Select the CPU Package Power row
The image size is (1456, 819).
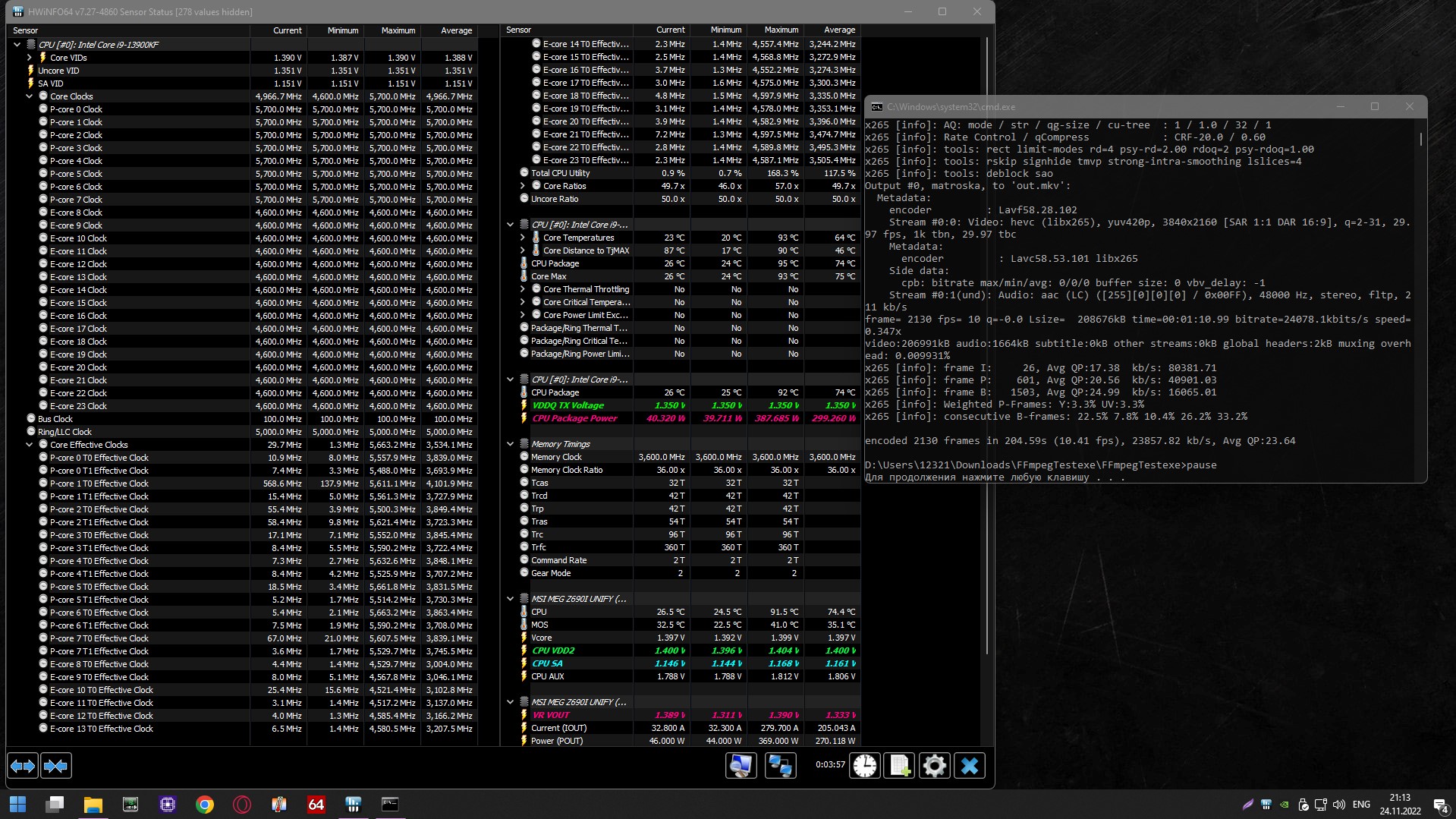(689, 418)
